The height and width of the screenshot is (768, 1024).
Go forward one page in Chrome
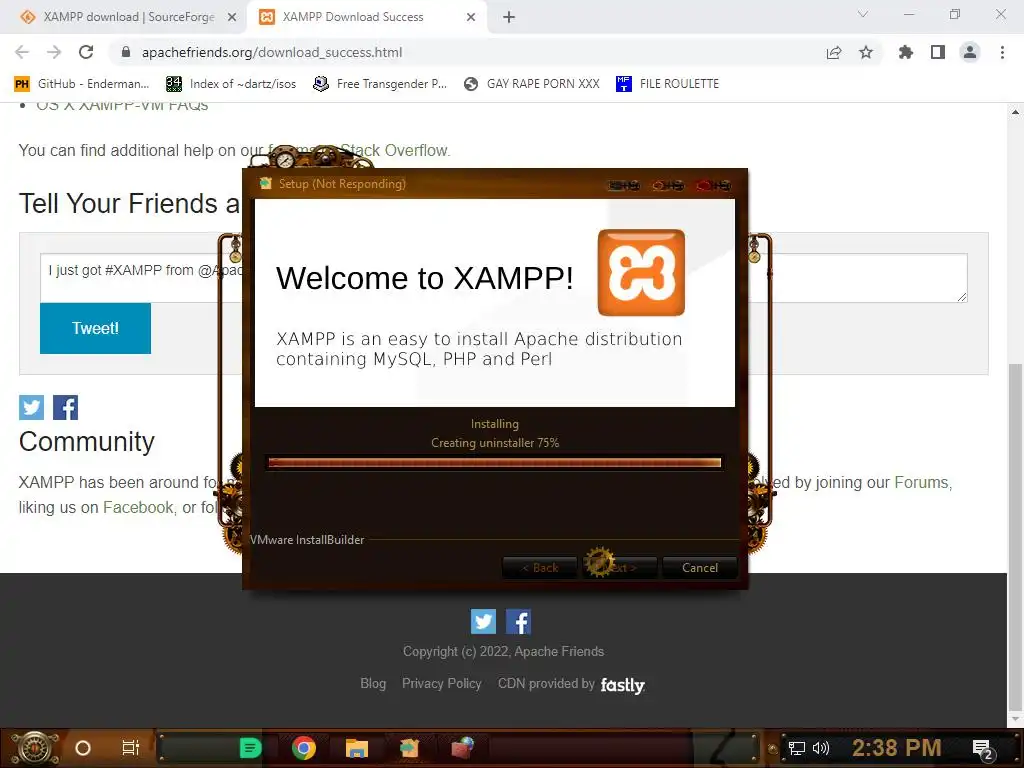54,52
